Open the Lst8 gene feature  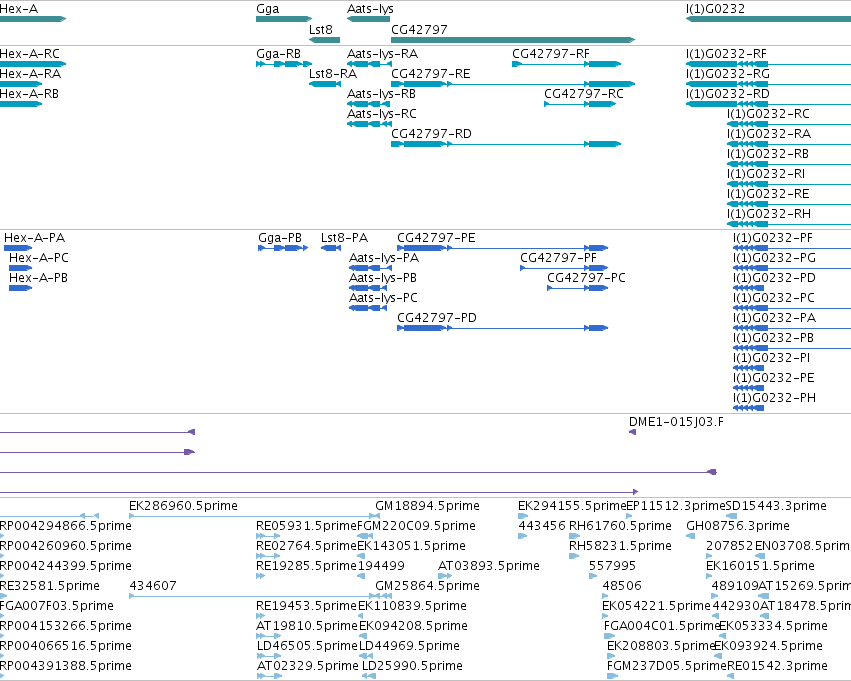[x=324, y=40]
